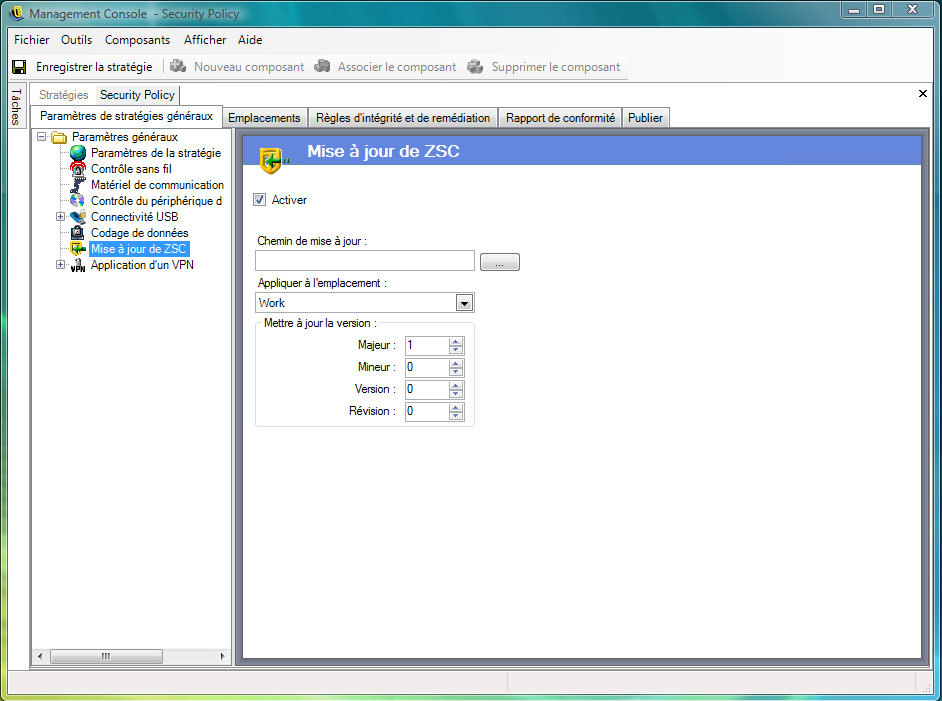Open the Appliquer à l'emplacement dropdown
This screenshot has height=701, width=942.
(464, 303)
